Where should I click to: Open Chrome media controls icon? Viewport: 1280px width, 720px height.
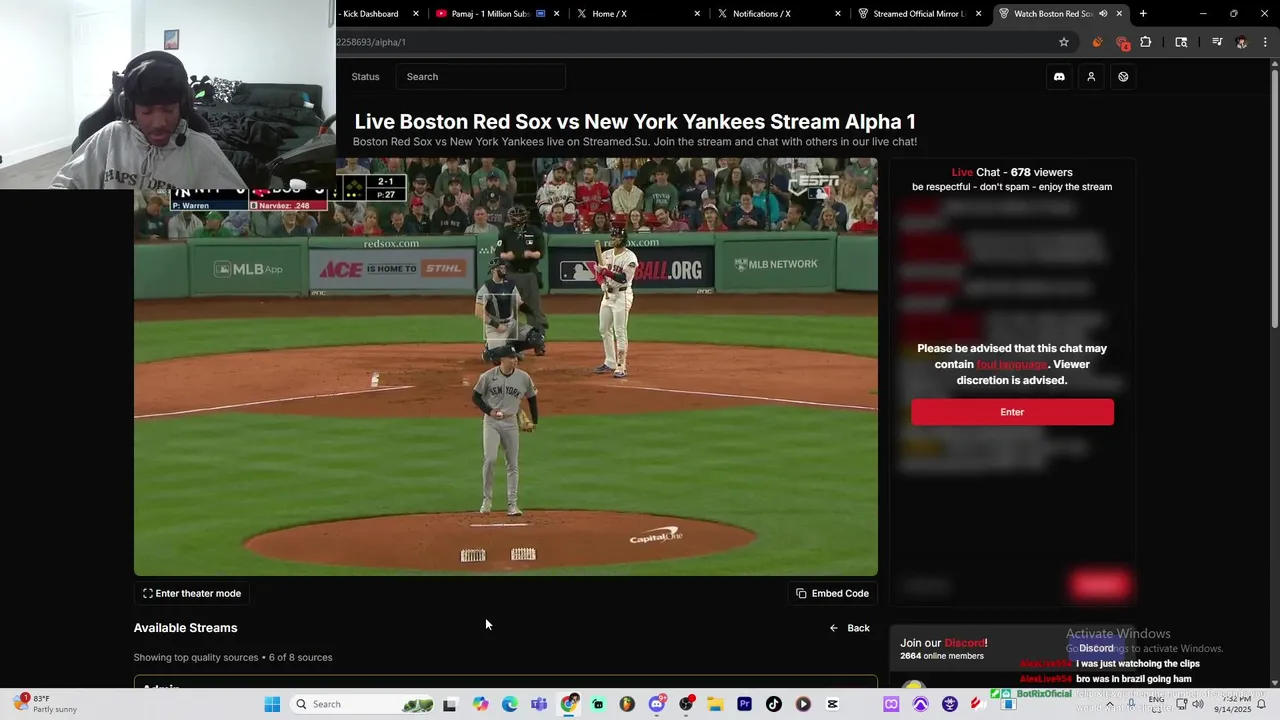1217,42
